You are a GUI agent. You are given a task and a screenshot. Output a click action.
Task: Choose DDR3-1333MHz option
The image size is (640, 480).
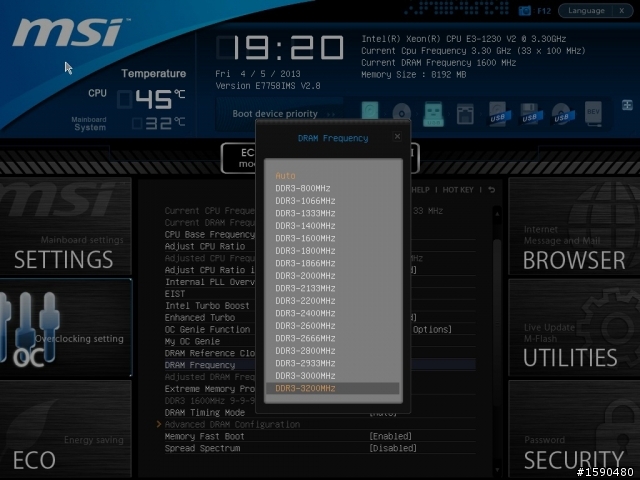pyautogui.click(x=305, y=213)
